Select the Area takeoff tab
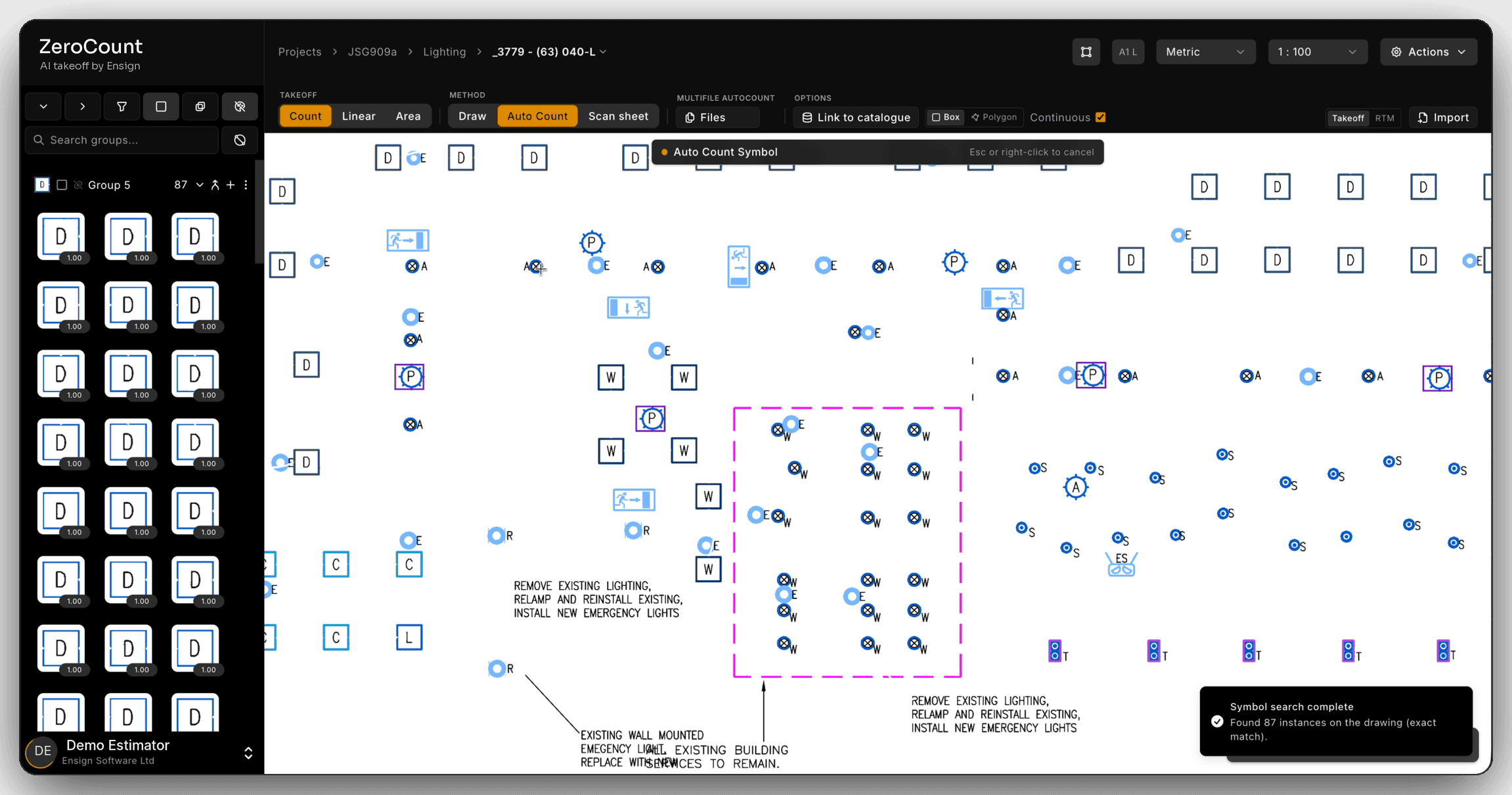1512x795 pixels. [408, 116]
